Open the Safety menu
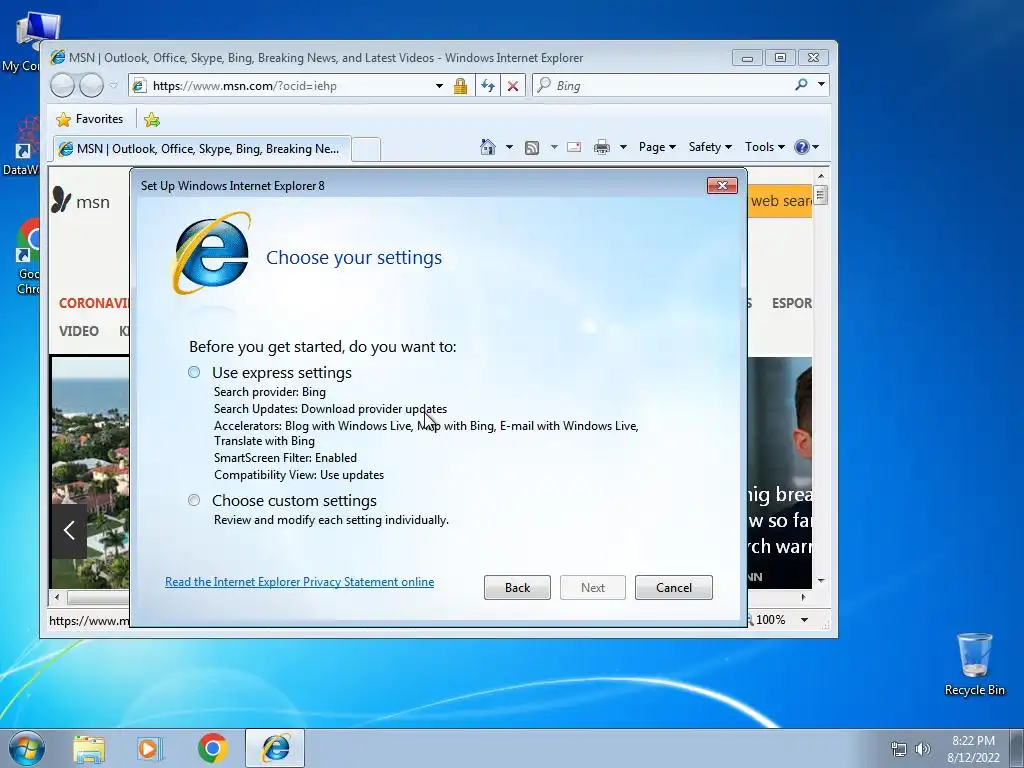Screen dimensions: 1024x768 tap(710, 147)
